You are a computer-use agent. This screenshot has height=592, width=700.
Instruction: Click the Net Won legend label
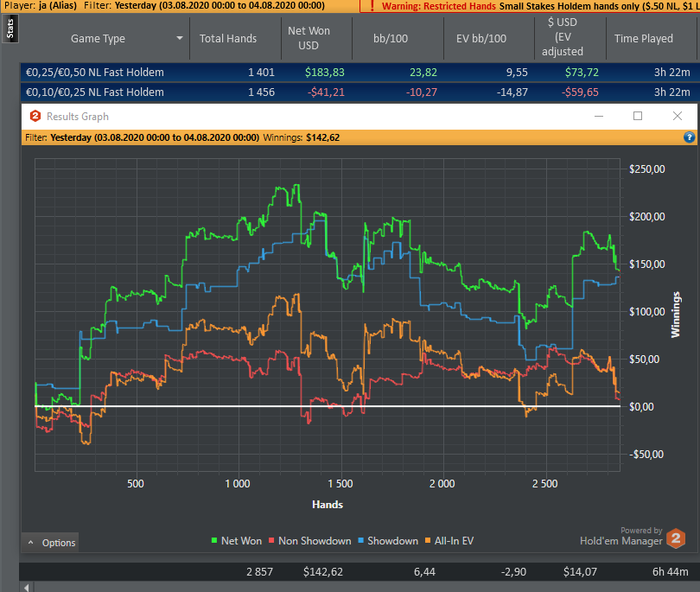(242, 541)
